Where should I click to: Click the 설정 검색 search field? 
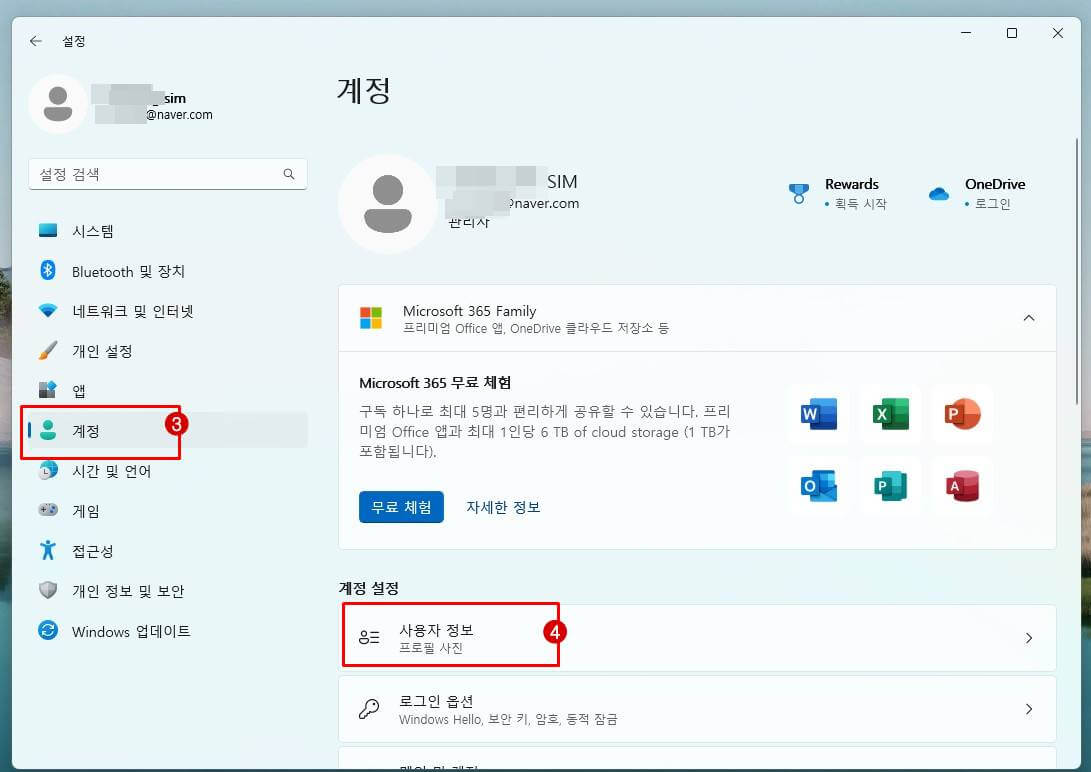tap(167, 174)
